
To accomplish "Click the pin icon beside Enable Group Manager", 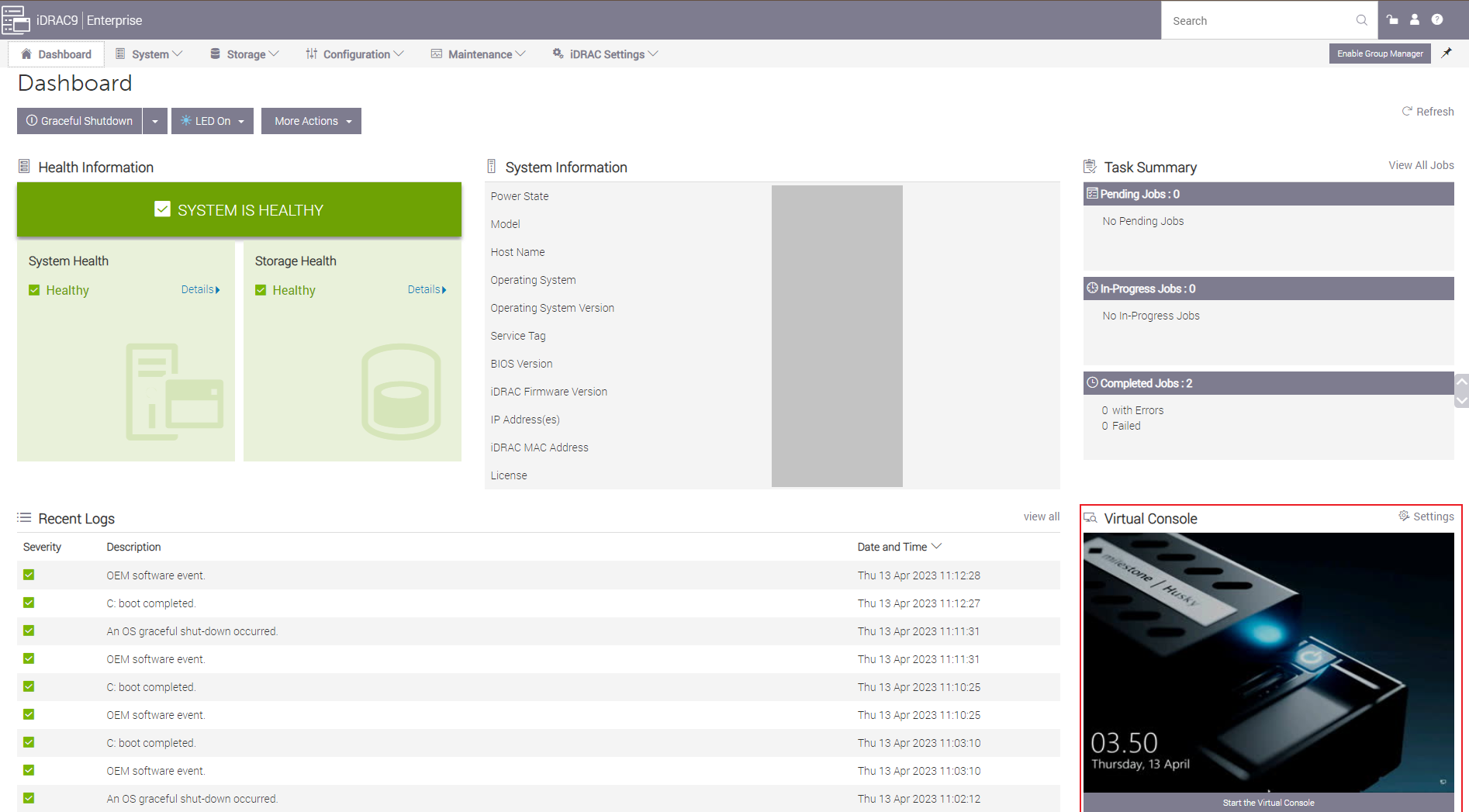I will click(x=1447, y=53).
